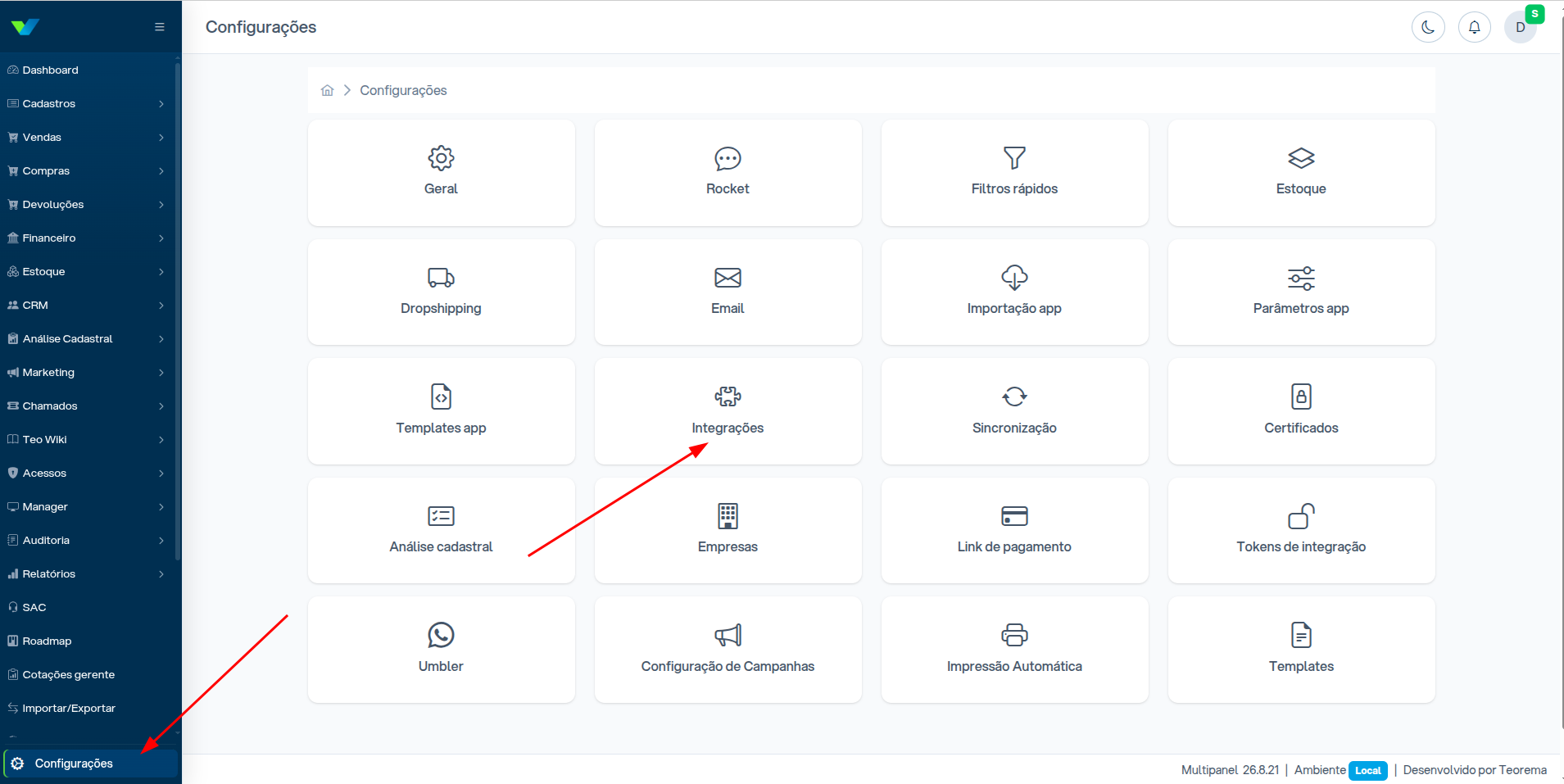This screenshot has height=784, width=1564.
Task: Expand the Vendas sidebar menu
Action: (x=87, y=137)
